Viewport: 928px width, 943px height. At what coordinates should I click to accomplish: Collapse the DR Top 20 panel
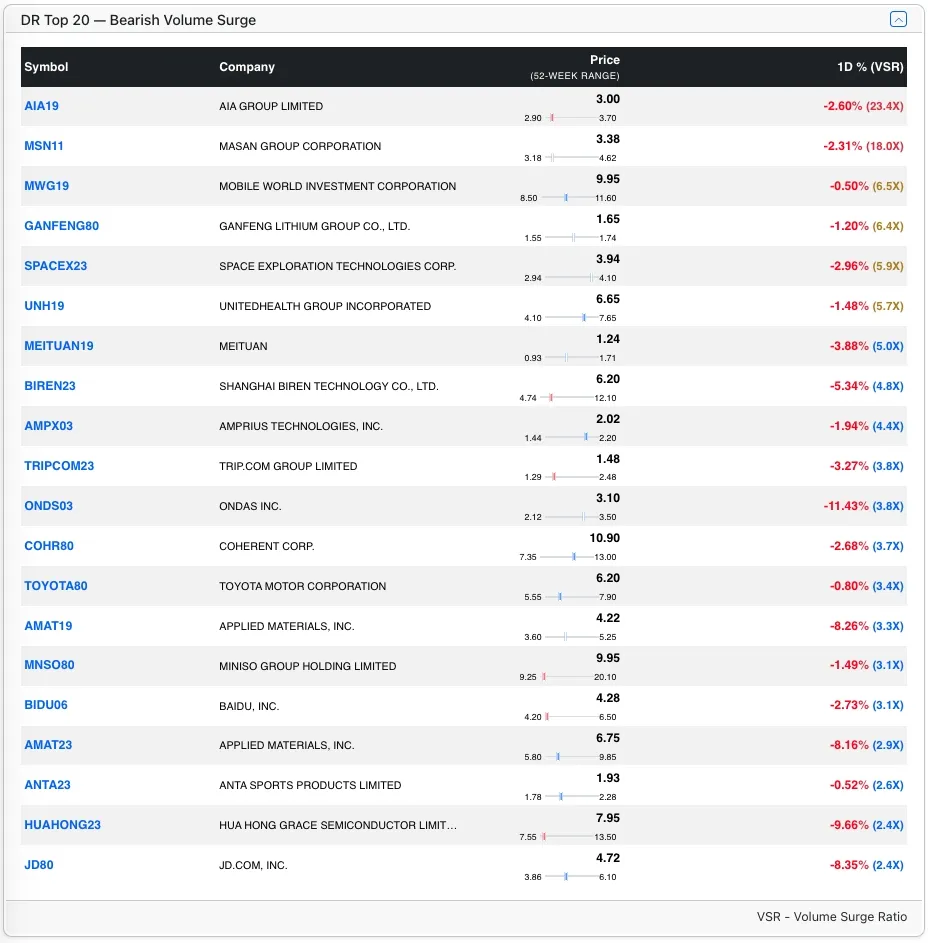tap(898, 19)
